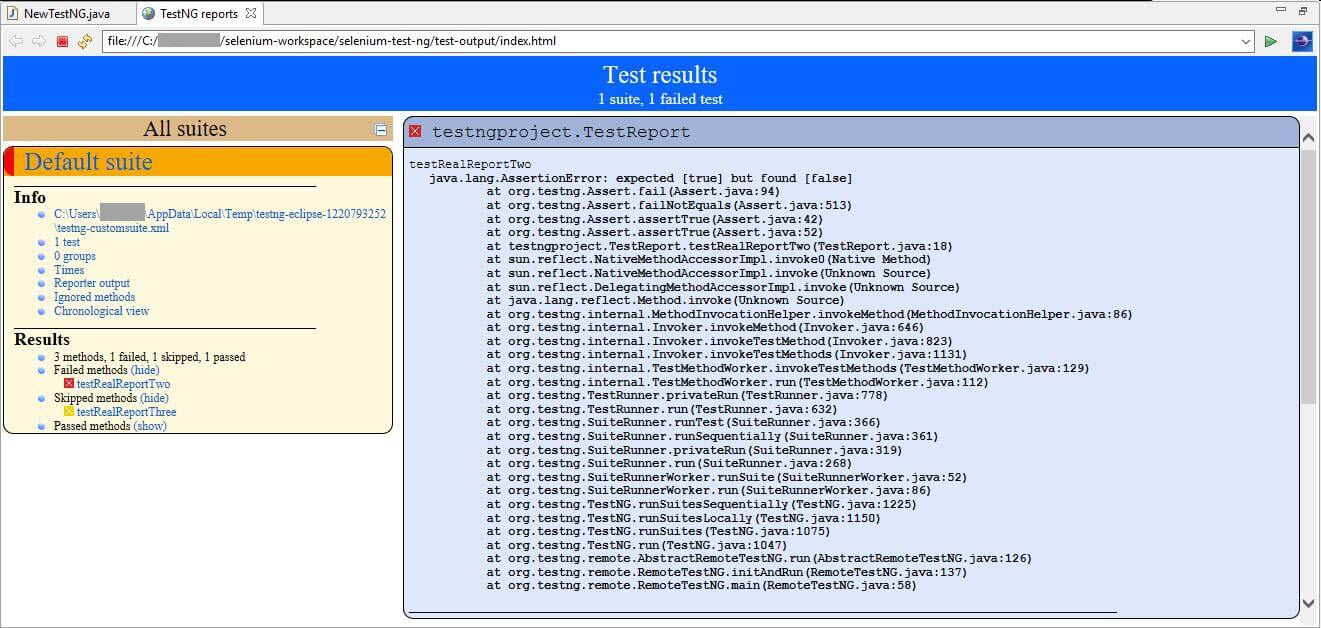Open the URL address bar dropdown
The width and height of the screenshot is (1321, 628).
[1245, 41]
